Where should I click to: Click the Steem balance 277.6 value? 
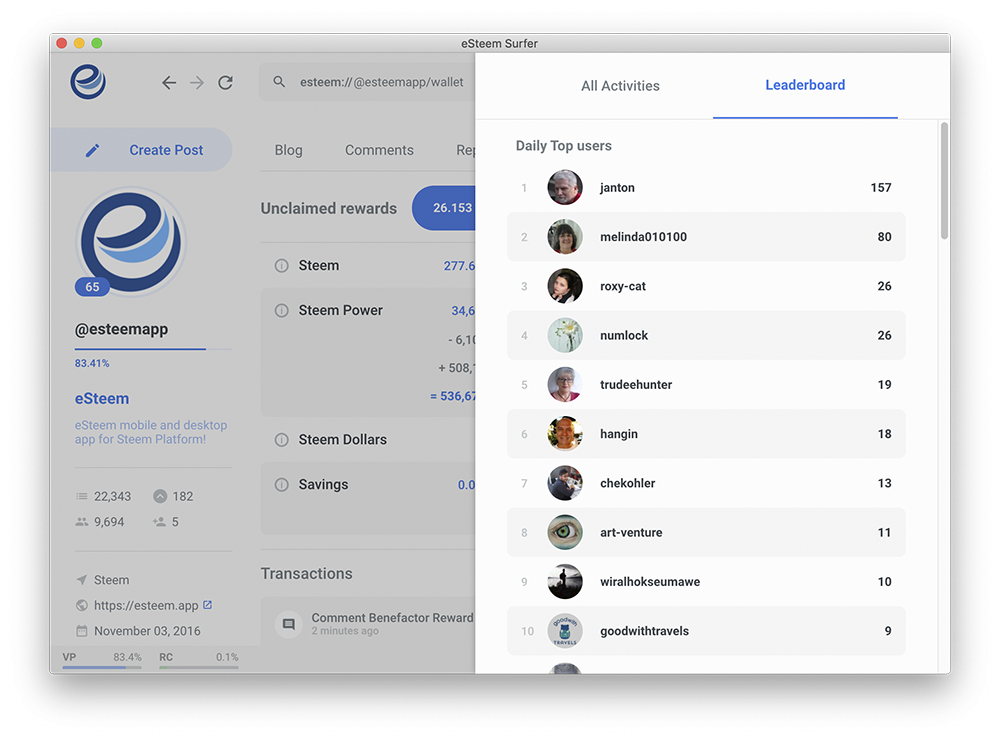tap(459, 265)
